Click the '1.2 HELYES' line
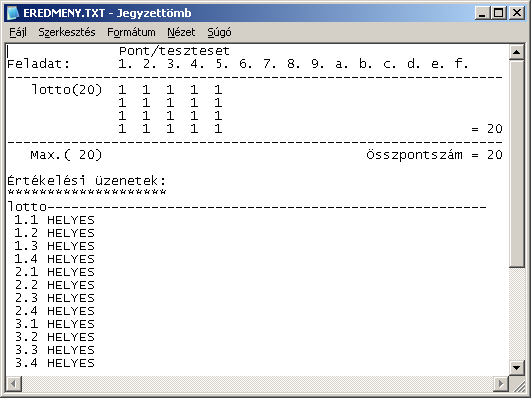 tap(54, 233)
